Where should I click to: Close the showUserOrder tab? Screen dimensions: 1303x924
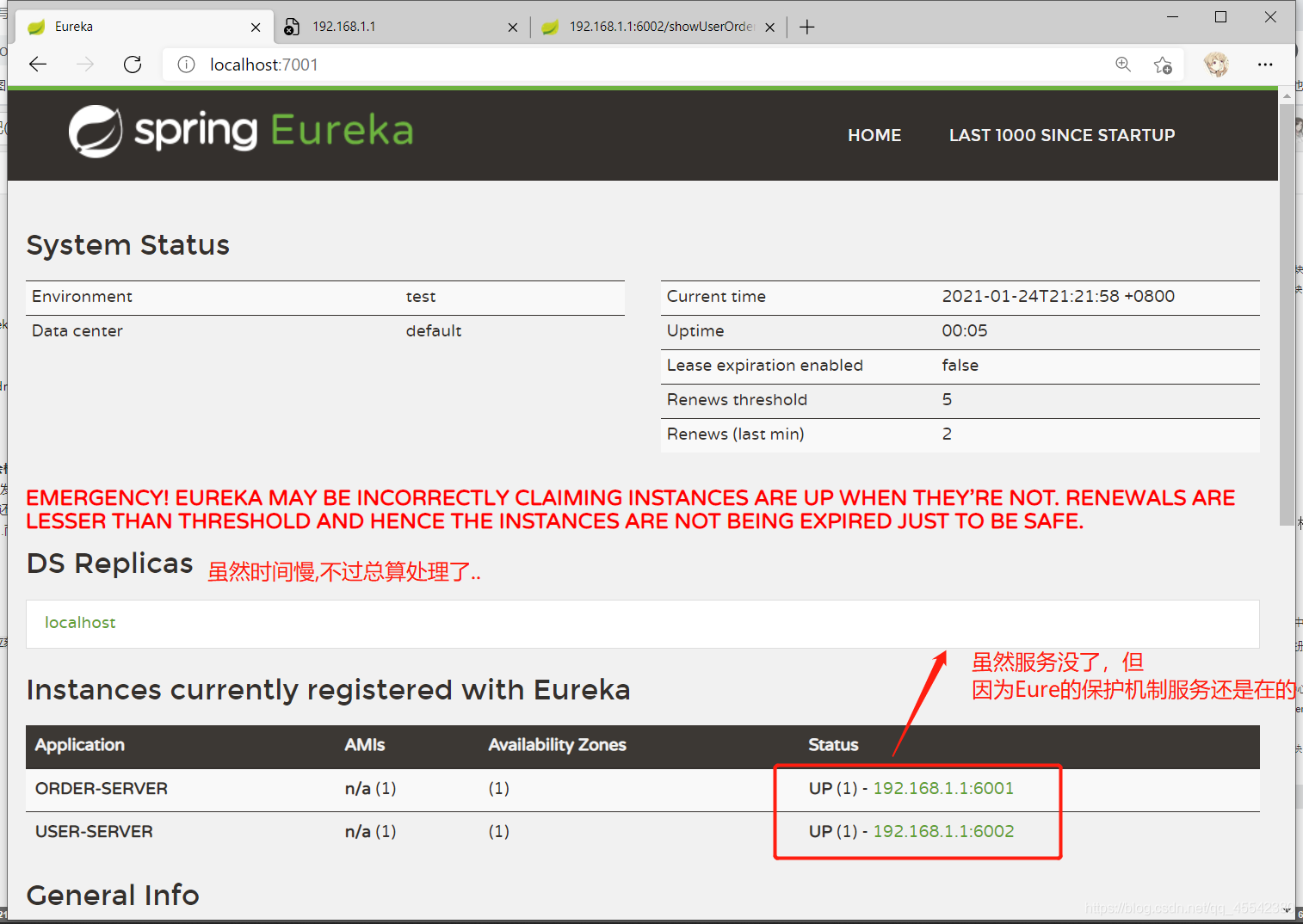click(769, 27)
